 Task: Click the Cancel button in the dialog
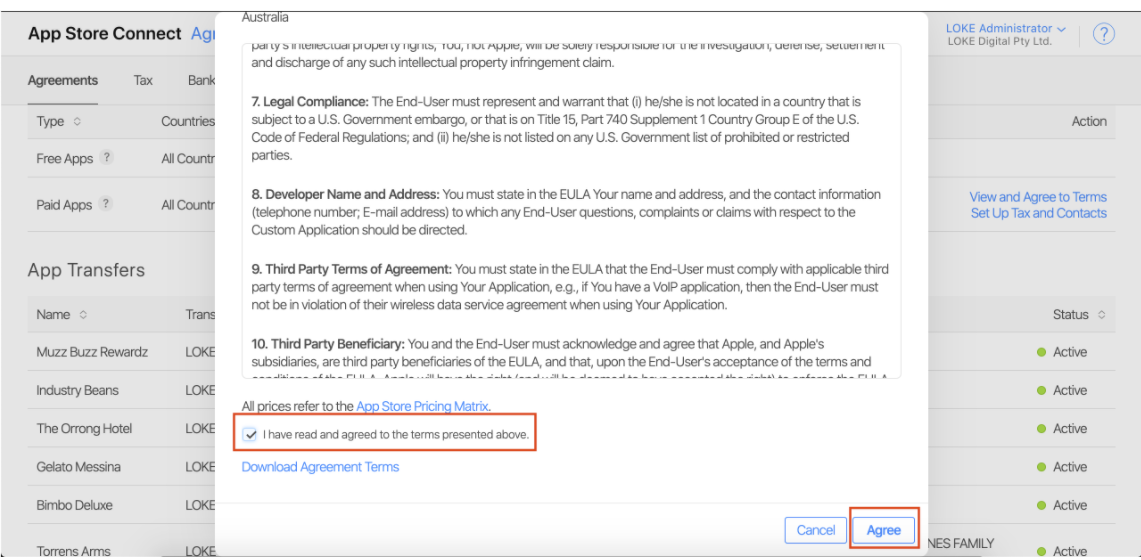[x=816, y=530]
